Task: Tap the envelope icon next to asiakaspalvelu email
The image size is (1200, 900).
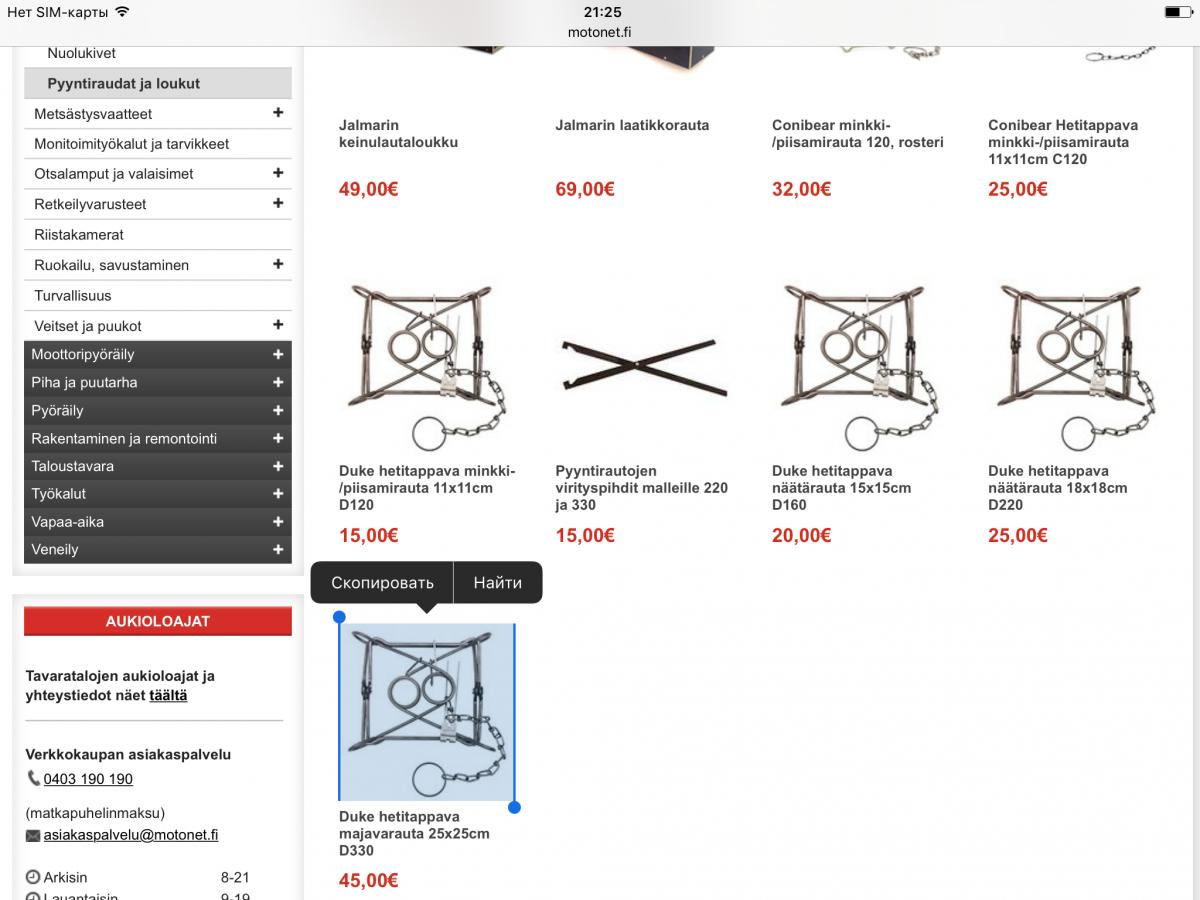Action: point(33,836)
